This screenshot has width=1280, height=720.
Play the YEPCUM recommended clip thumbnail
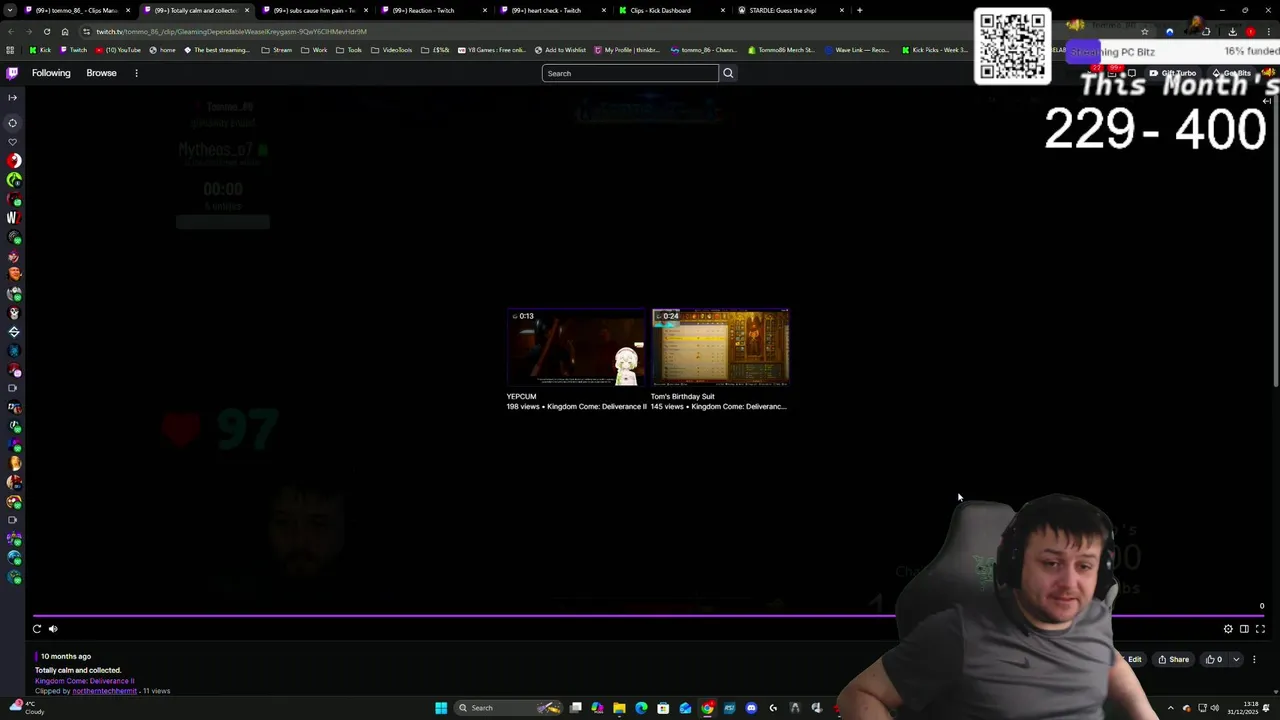(x=576, y=347)
